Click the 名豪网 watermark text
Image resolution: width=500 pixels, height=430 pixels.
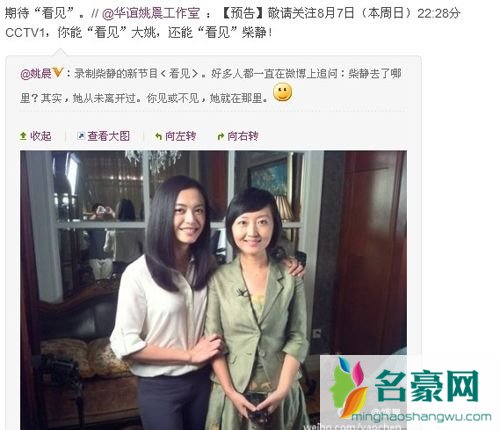427,386
